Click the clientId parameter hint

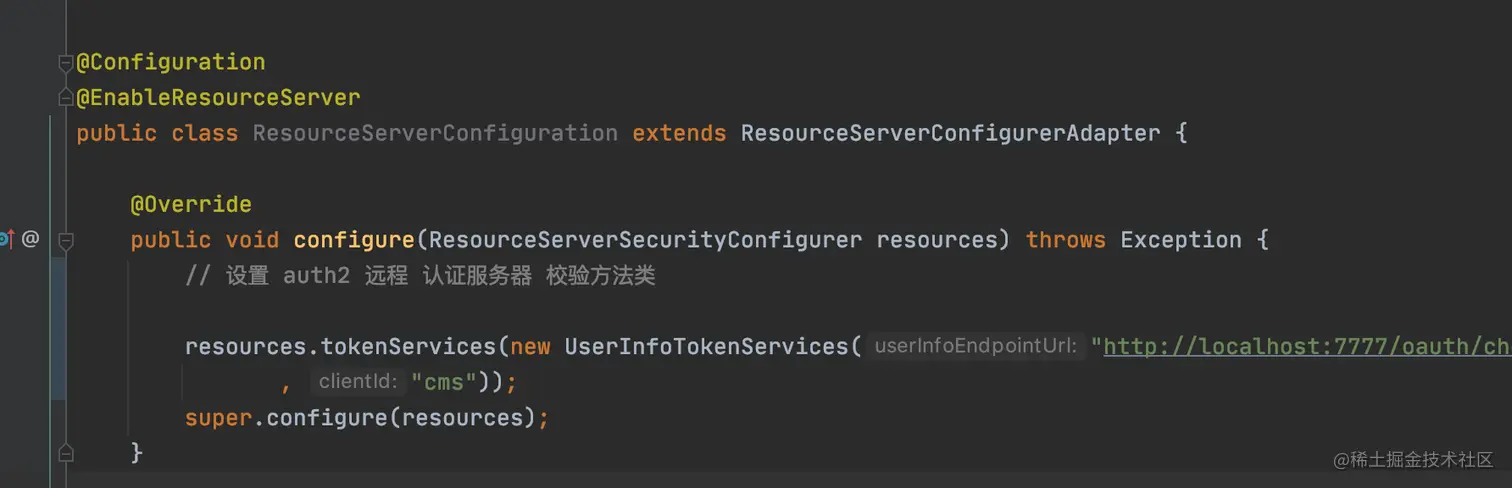pos(358,381)
